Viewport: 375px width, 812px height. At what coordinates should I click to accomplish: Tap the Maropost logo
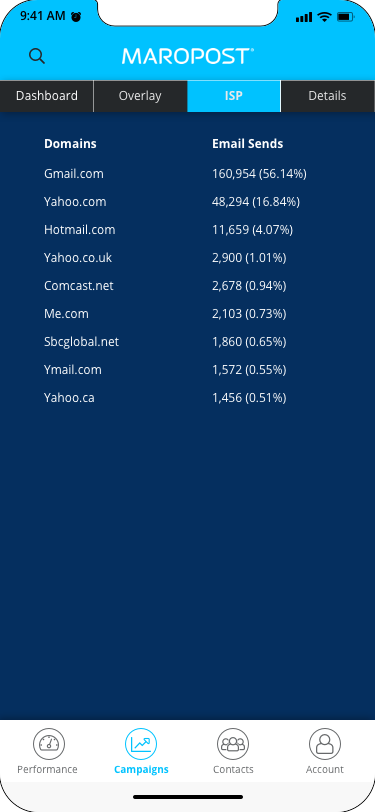pyautogui.click(x=188, y=56)
